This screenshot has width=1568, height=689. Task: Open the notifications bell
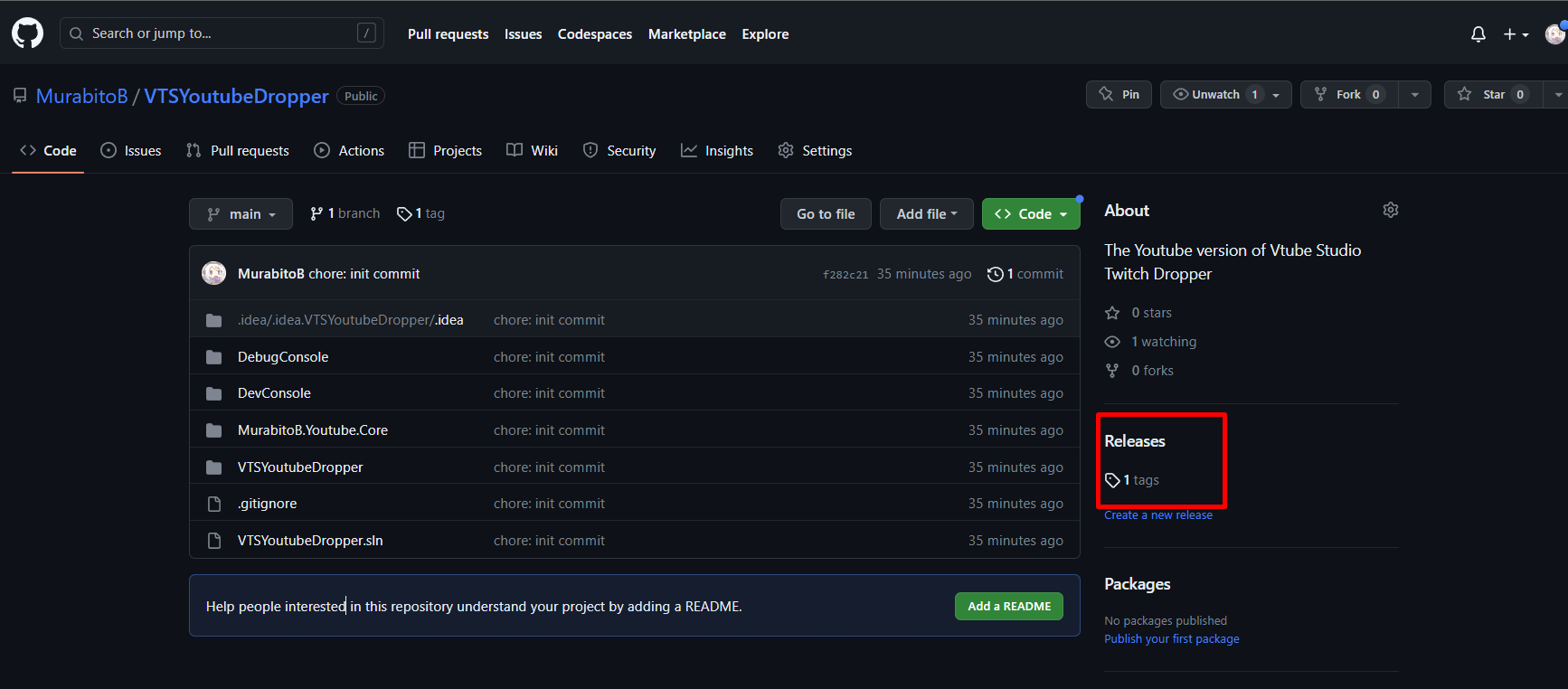click(x=1478, y=34)
